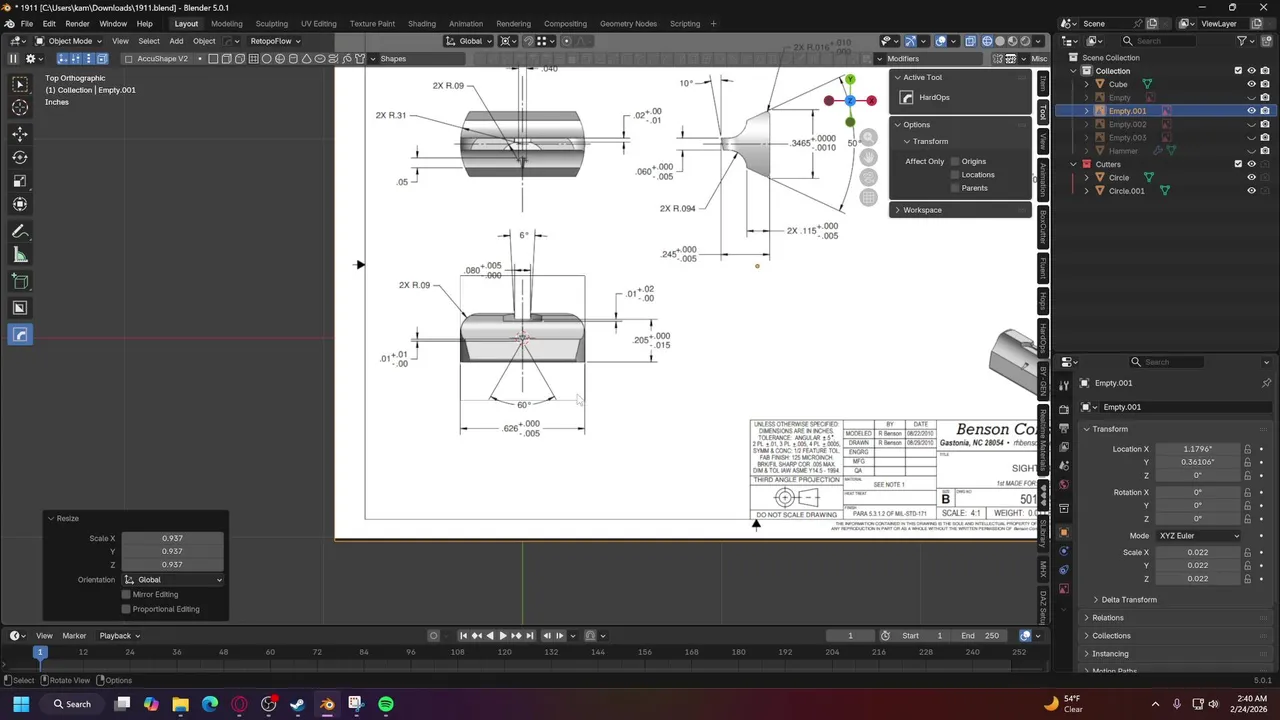Activate the 3D Cursor tool
Screen dimensions: 1280x720
(20, 108)
